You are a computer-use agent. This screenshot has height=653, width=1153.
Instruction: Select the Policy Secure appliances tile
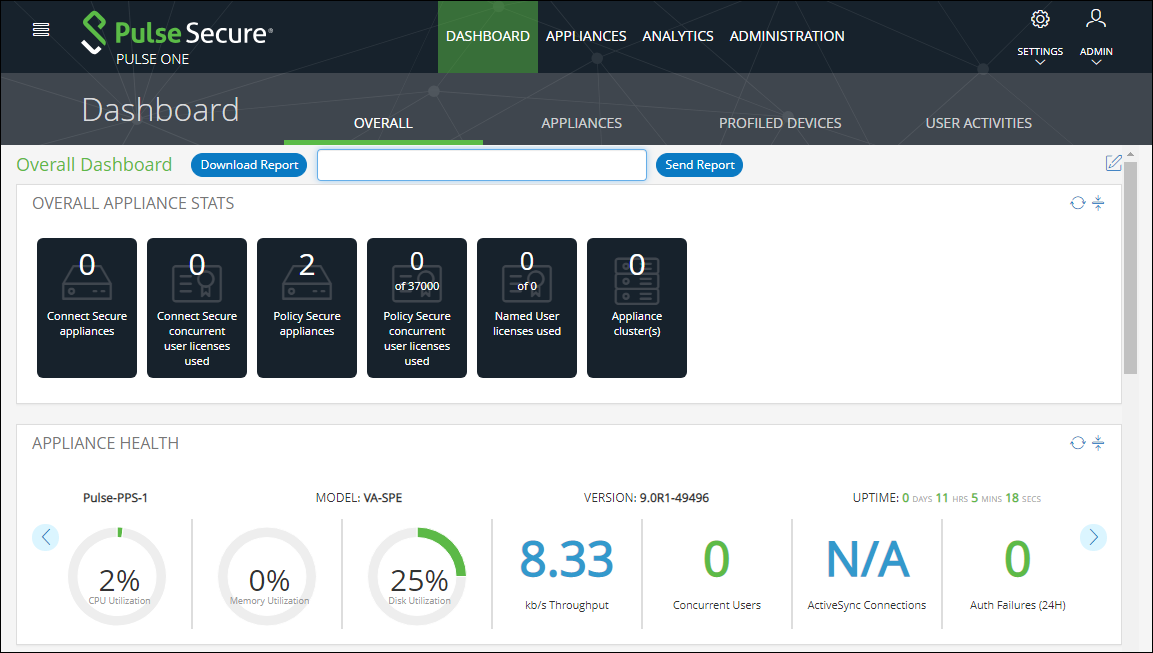307,308
